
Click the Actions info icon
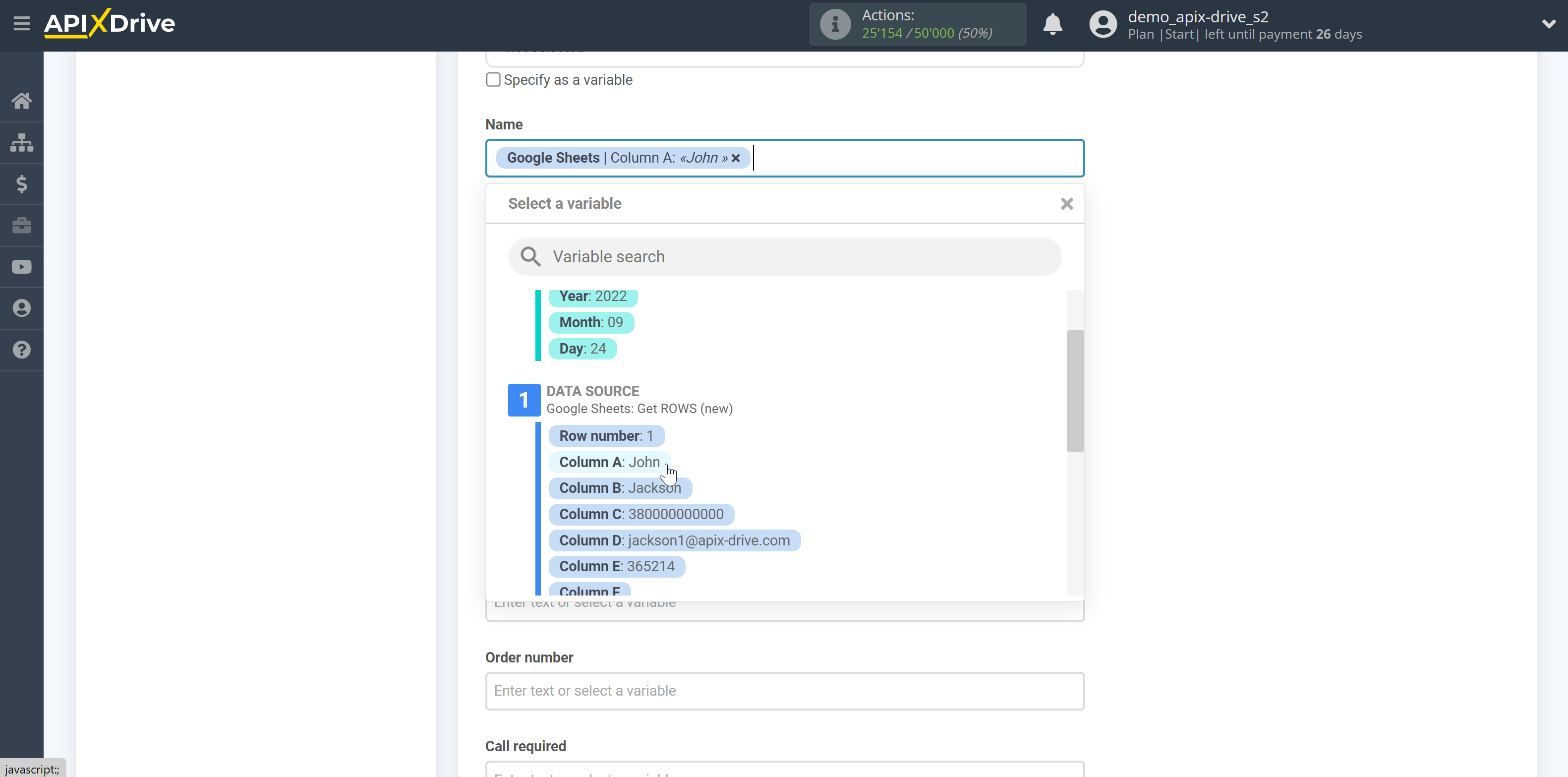click(835, 24)
